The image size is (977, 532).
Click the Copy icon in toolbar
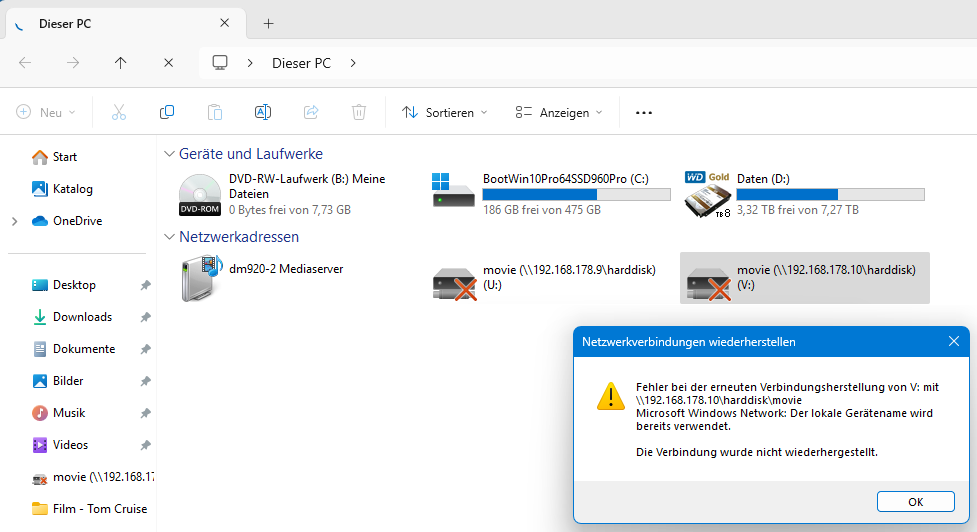point(167,113)
